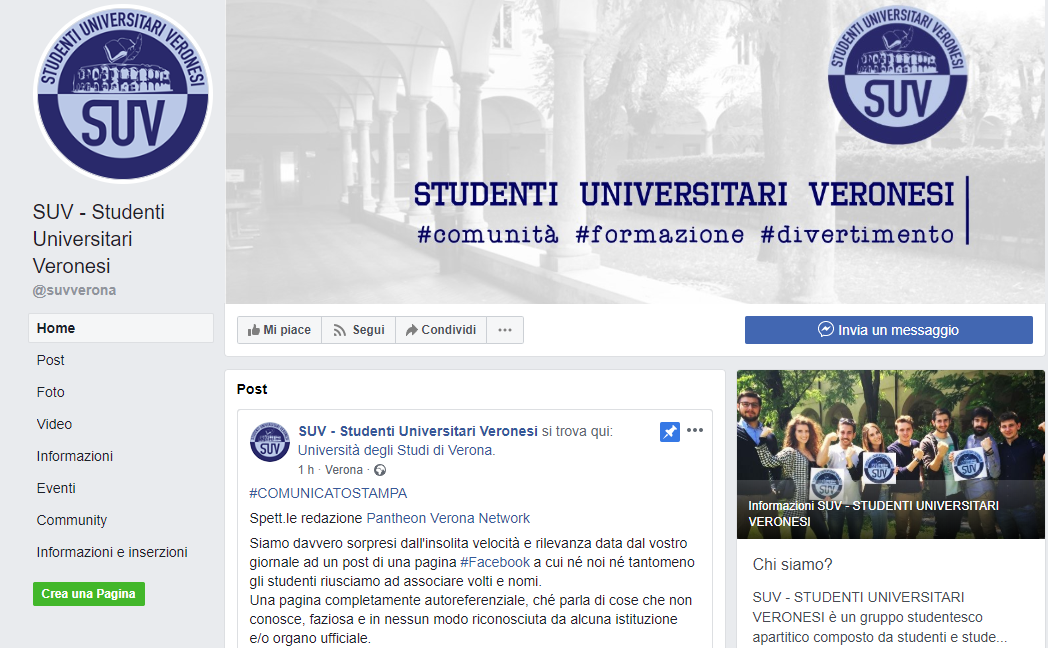
Task: Select Video in the left navigation
Action: [54, 424]
